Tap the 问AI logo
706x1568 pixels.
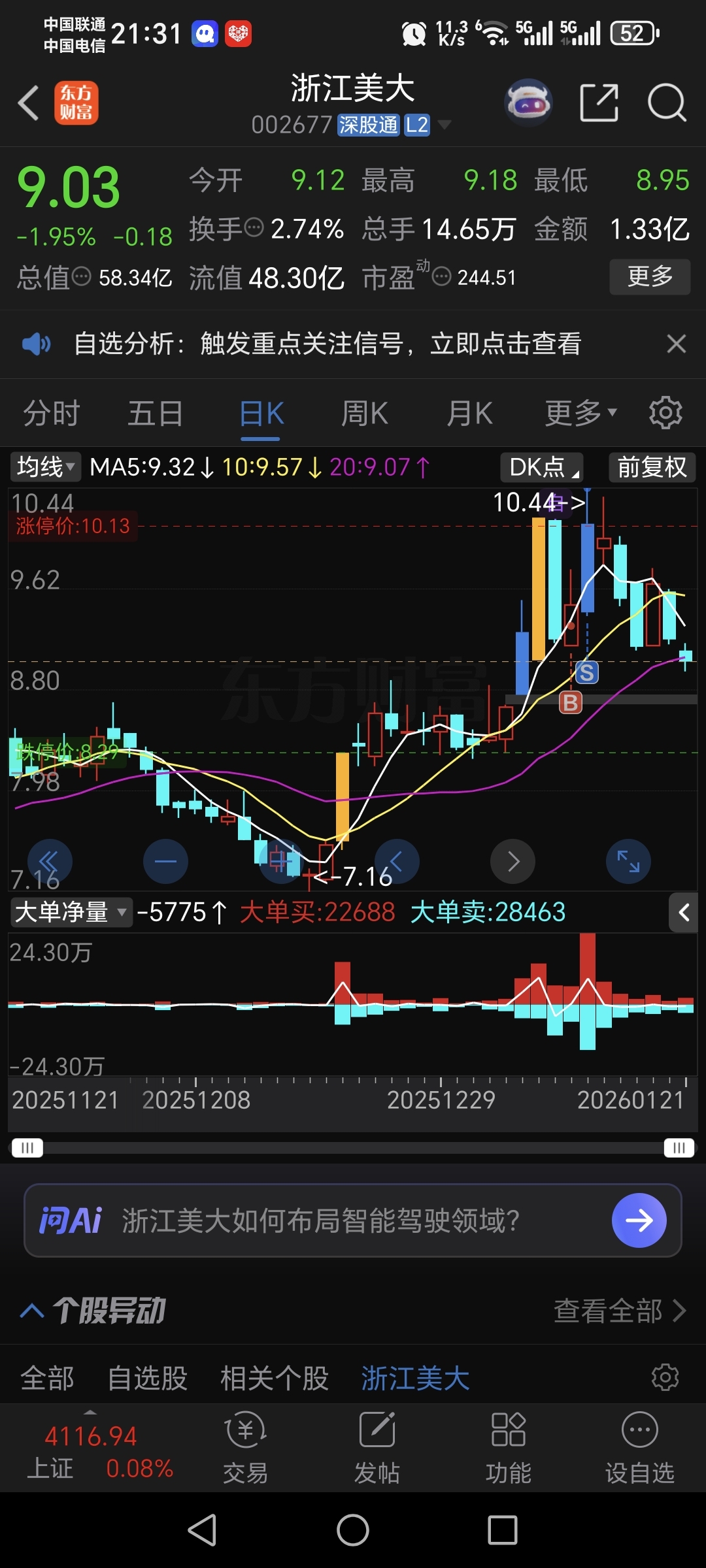(x=71, y=1220)
